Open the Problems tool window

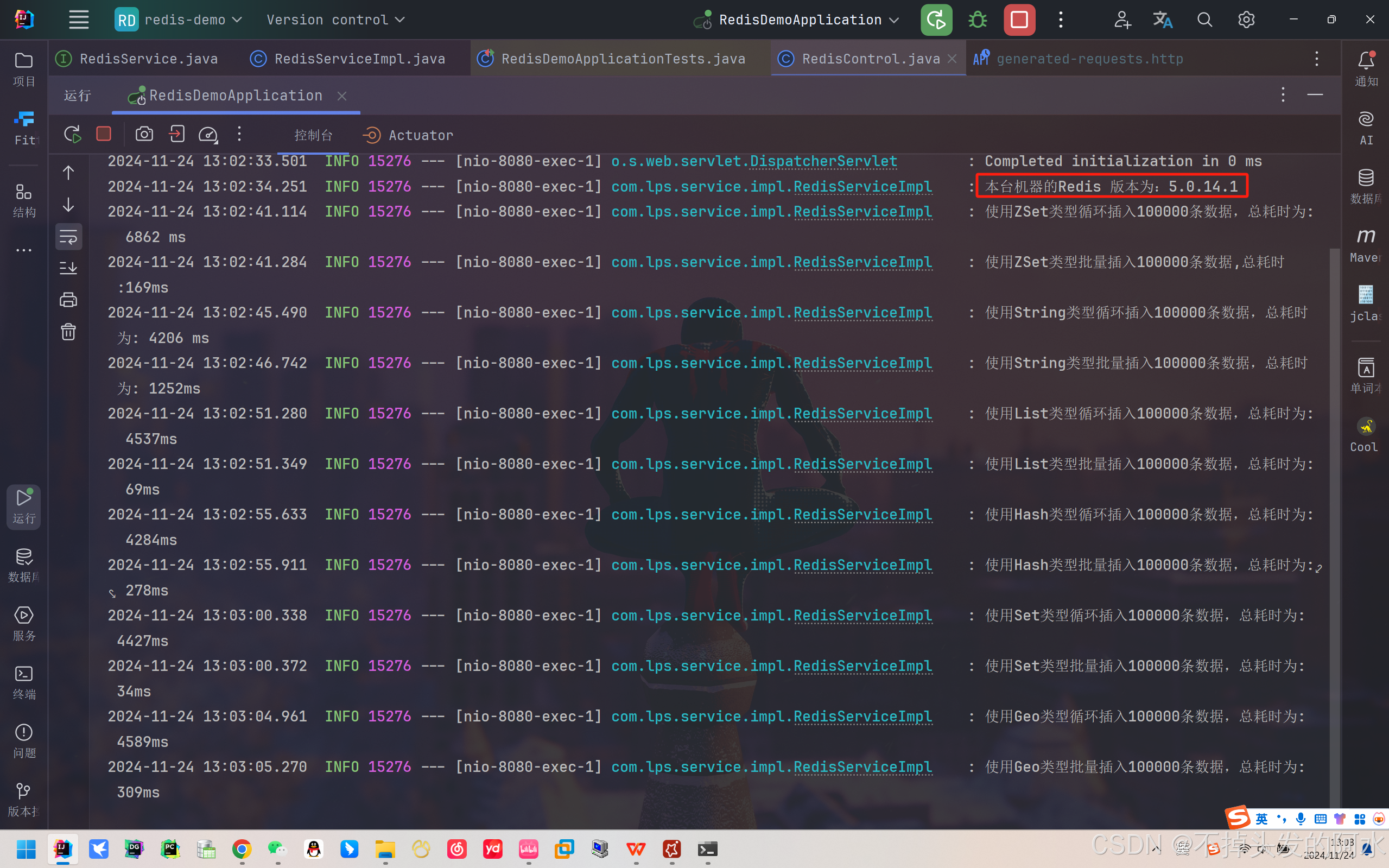click(23, 740)
